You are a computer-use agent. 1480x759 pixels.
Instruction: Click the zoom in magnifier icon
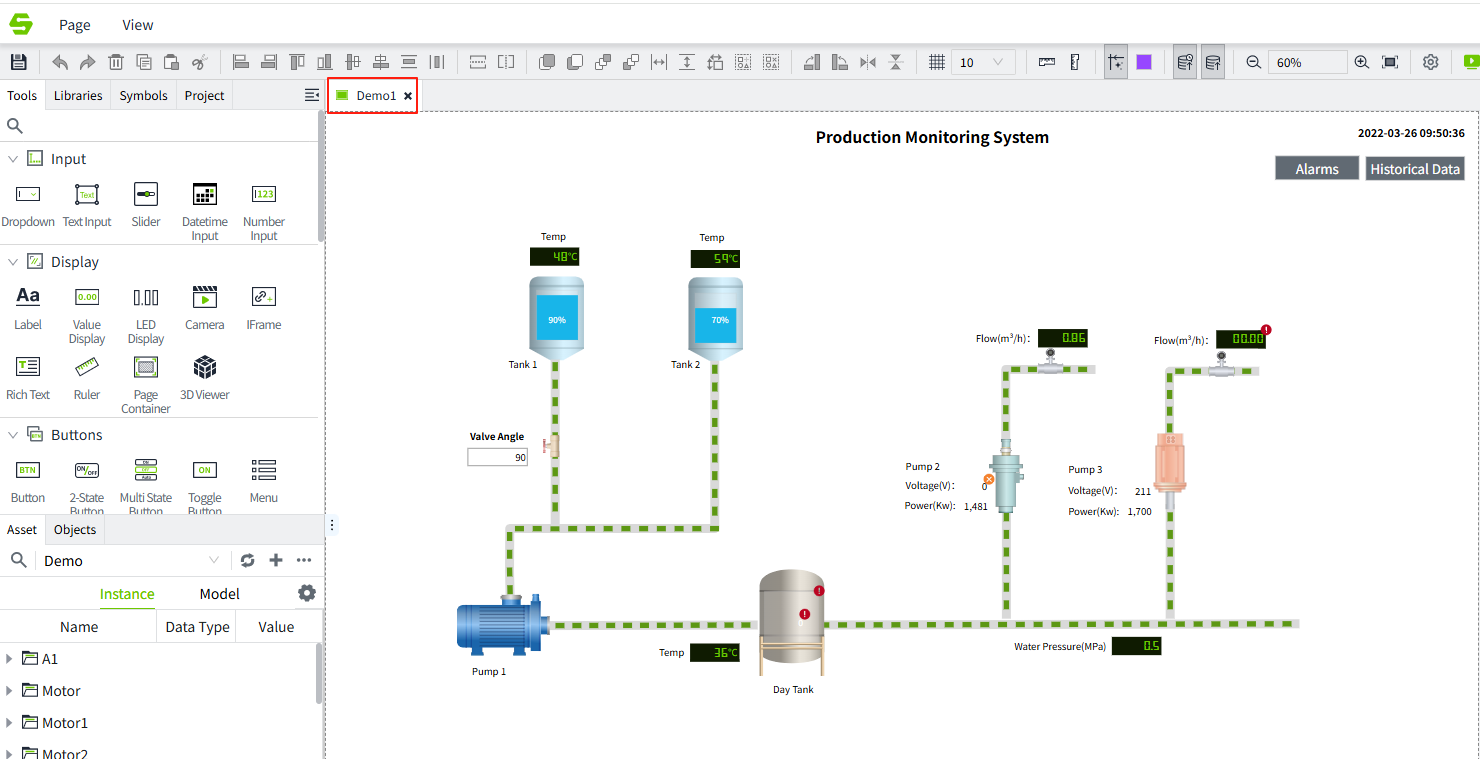point(1361,62)
